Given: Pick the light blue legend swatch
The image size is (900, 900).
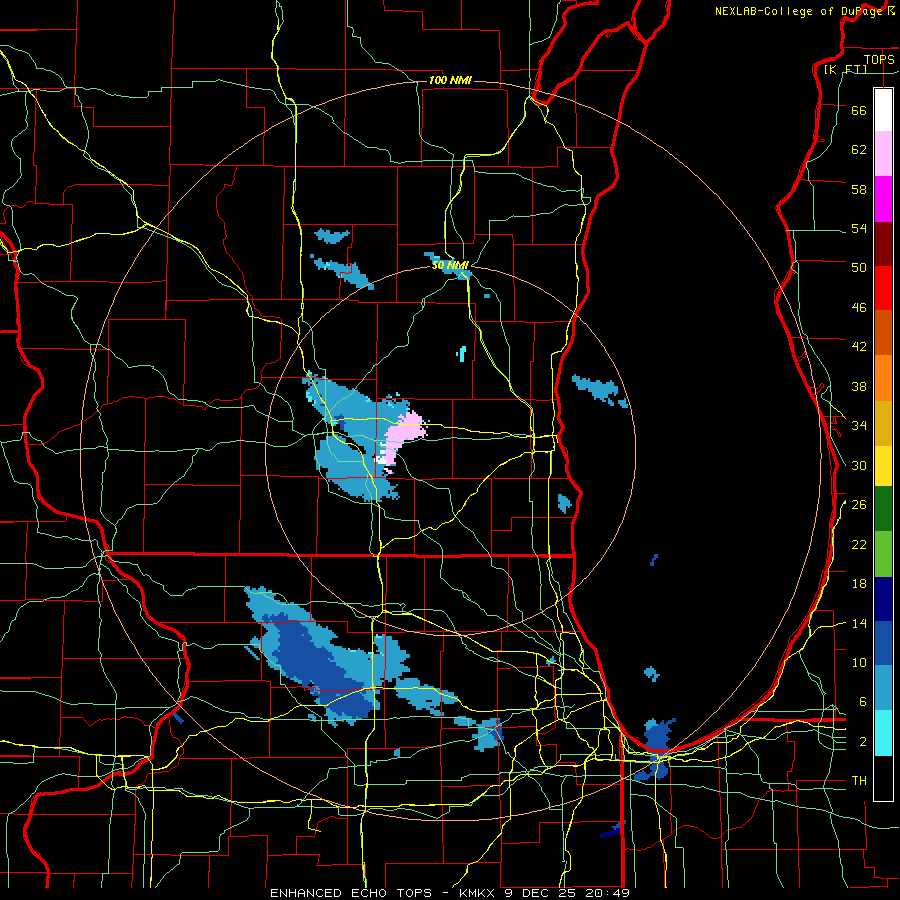Looking at the screenshot, I should (883, 688).
